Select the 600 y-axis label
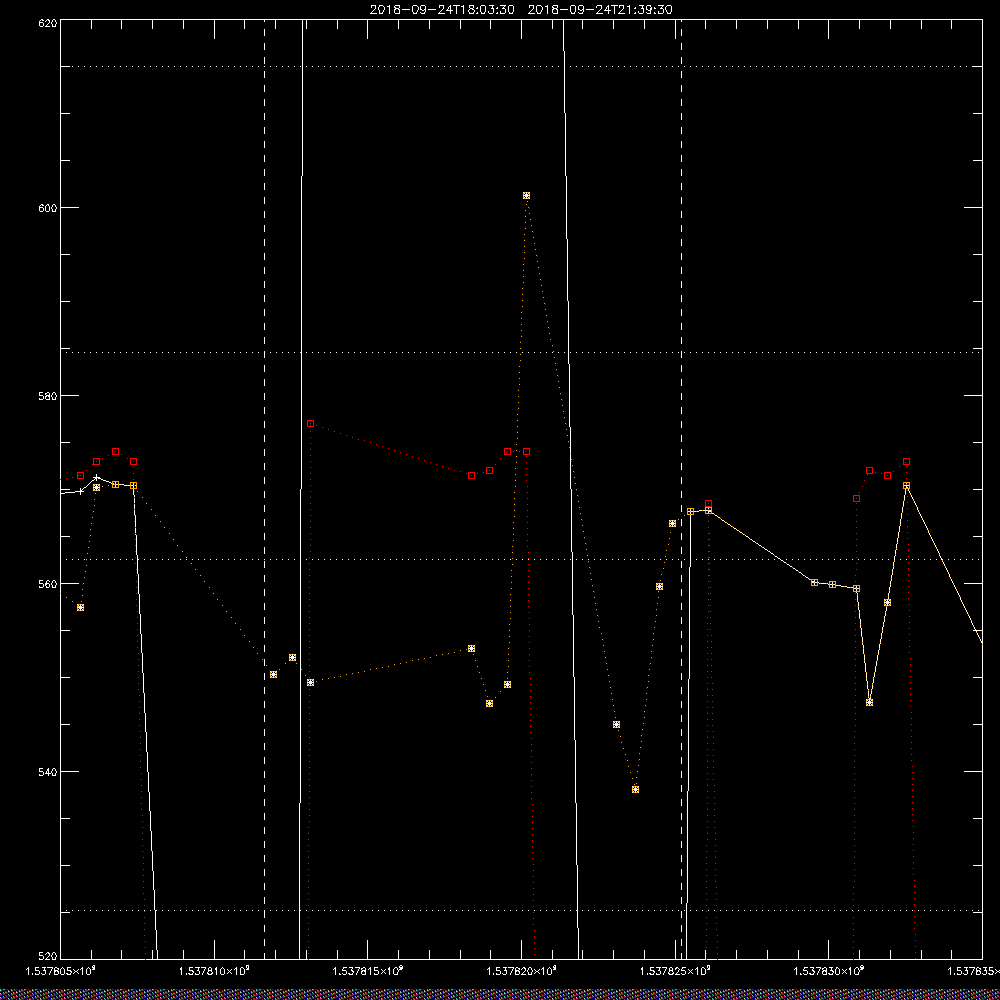This screenshot has width=1000, height=1000. 48,208
